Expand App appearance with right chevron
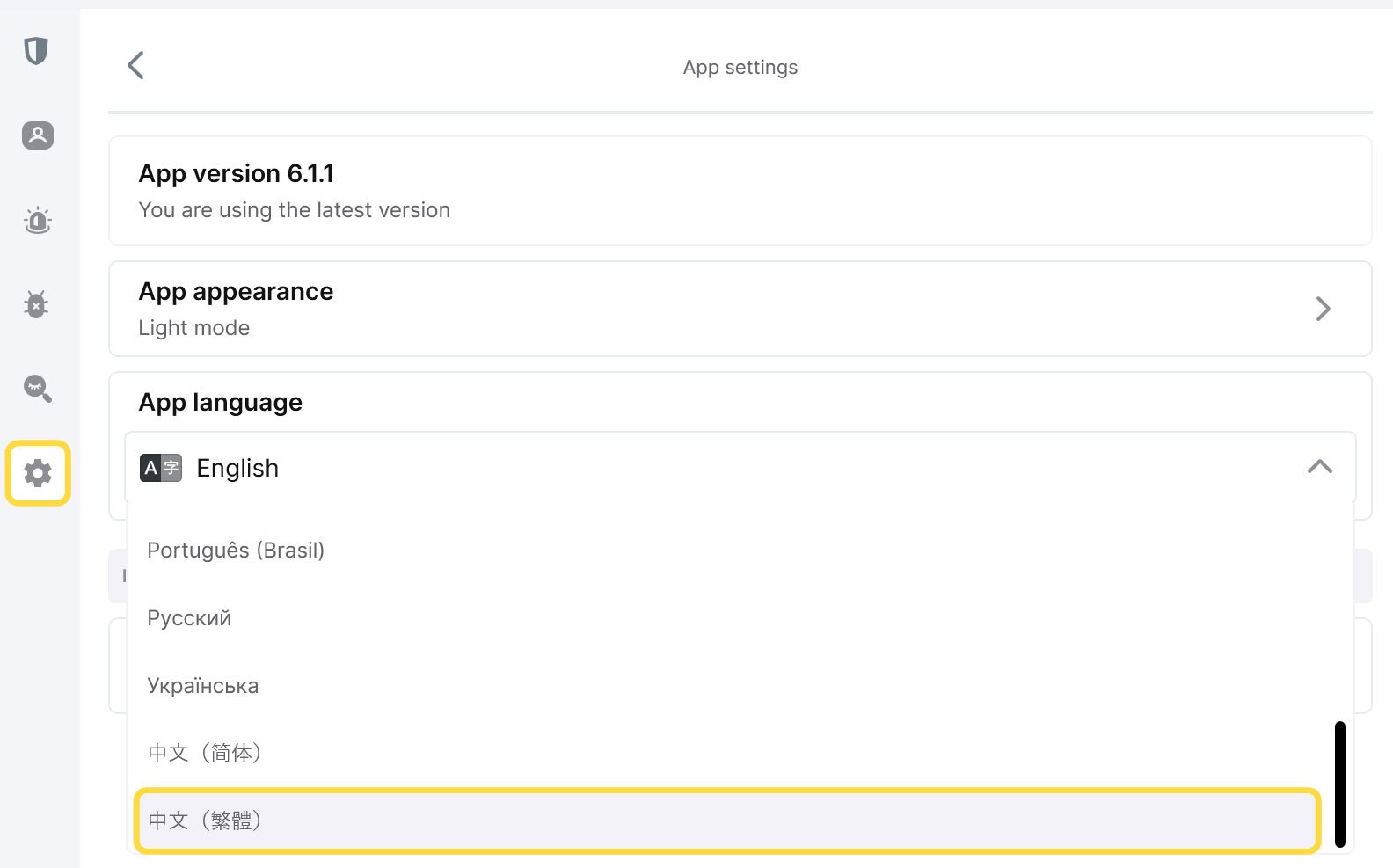The height and width of the screenshot is (868, 1393). (1323, 309)
